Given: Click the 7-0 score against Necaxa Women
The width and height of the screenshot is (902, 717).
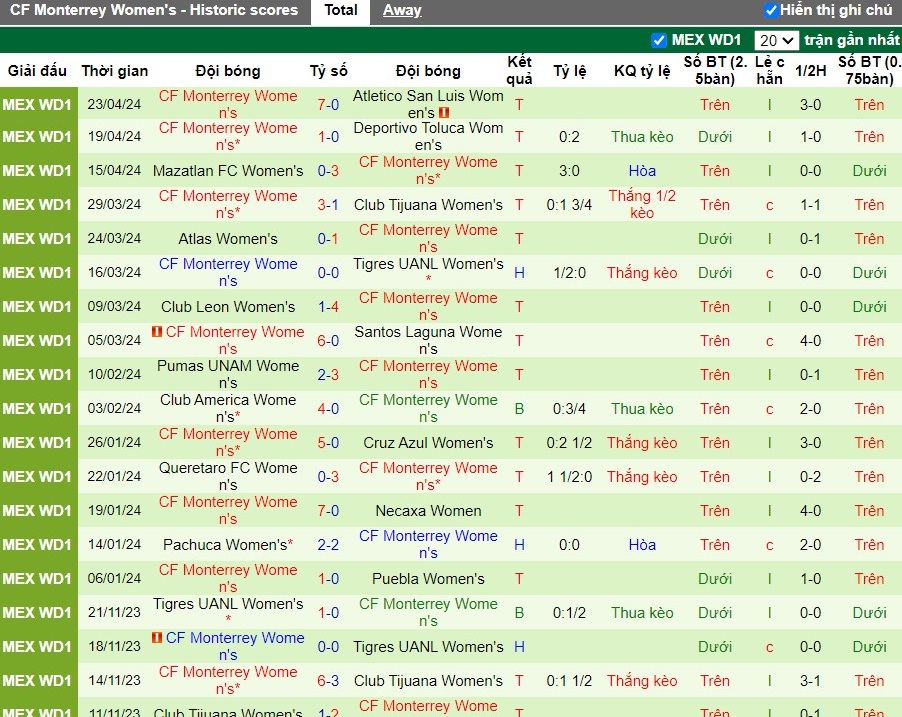Looking at the screenshot, I should (x=328, y=511).
